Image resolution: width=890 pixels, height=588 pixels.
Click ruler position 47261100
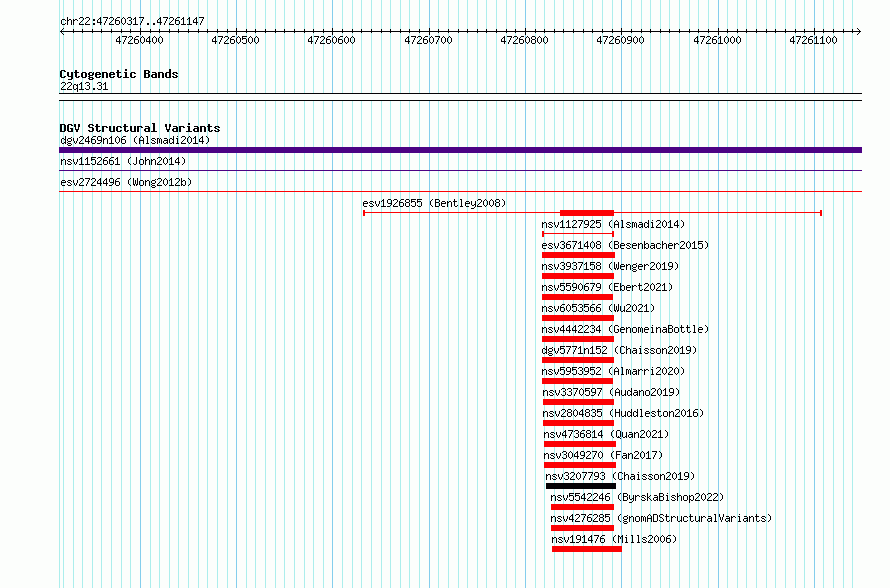(813, 40)
